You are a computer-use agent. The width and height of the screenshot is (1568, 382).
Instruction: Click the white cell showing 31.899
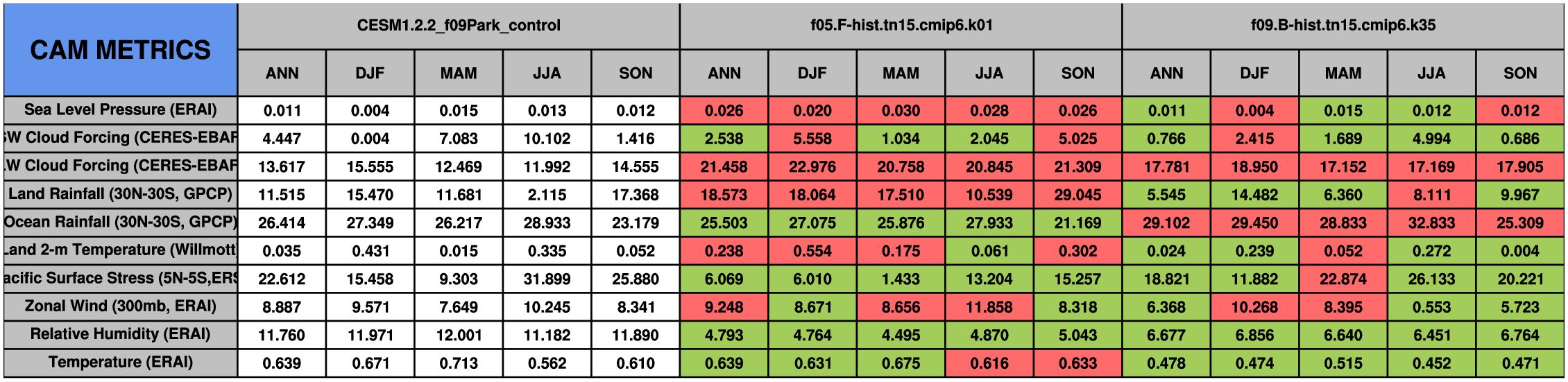547,279
